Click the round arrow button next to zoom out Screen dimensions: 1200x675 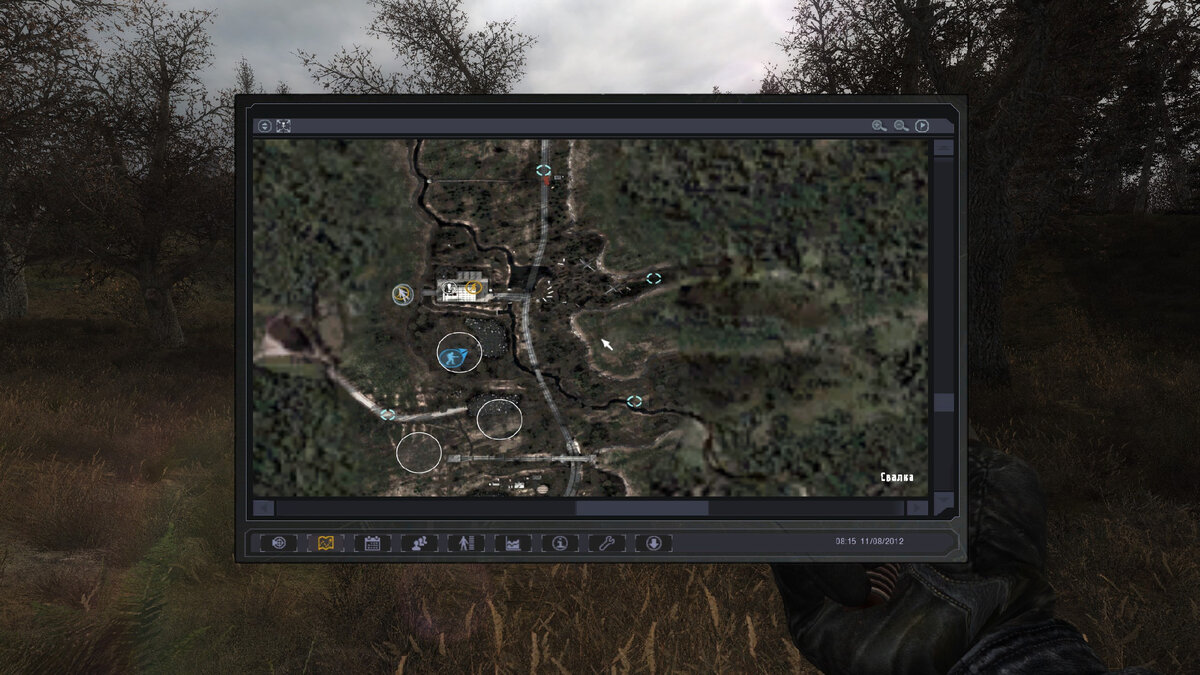922,126
